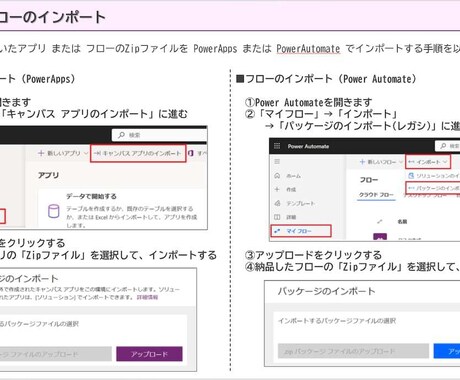Viewport: 460px width, 380px height.
Task: Click the アプリ heading in PowerApps
Action: coord(48,175)
